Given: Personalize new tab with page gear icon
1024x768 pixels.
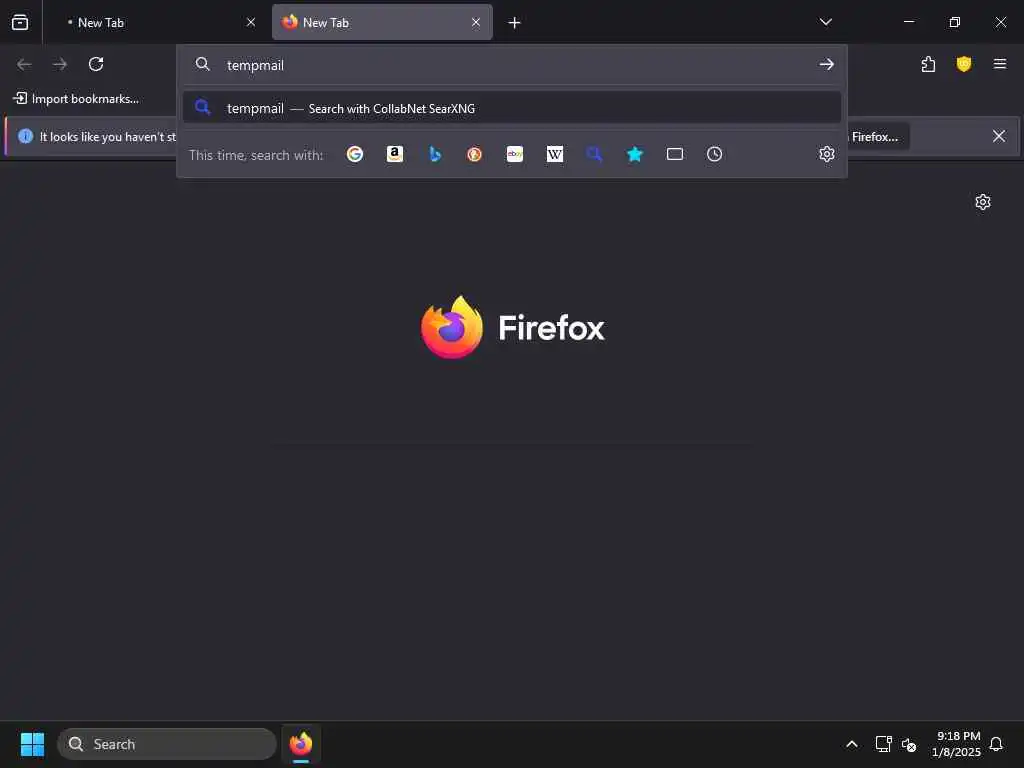Looking at the screenshot, I should pyautogui.click(x=983, y=202).
